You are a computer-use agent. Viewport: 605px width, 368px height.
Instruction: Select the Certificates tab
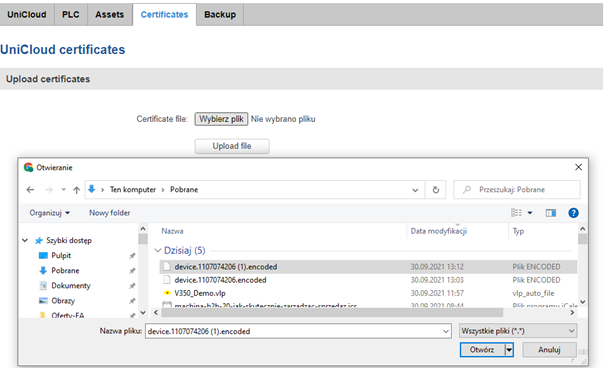click(164, 15)
